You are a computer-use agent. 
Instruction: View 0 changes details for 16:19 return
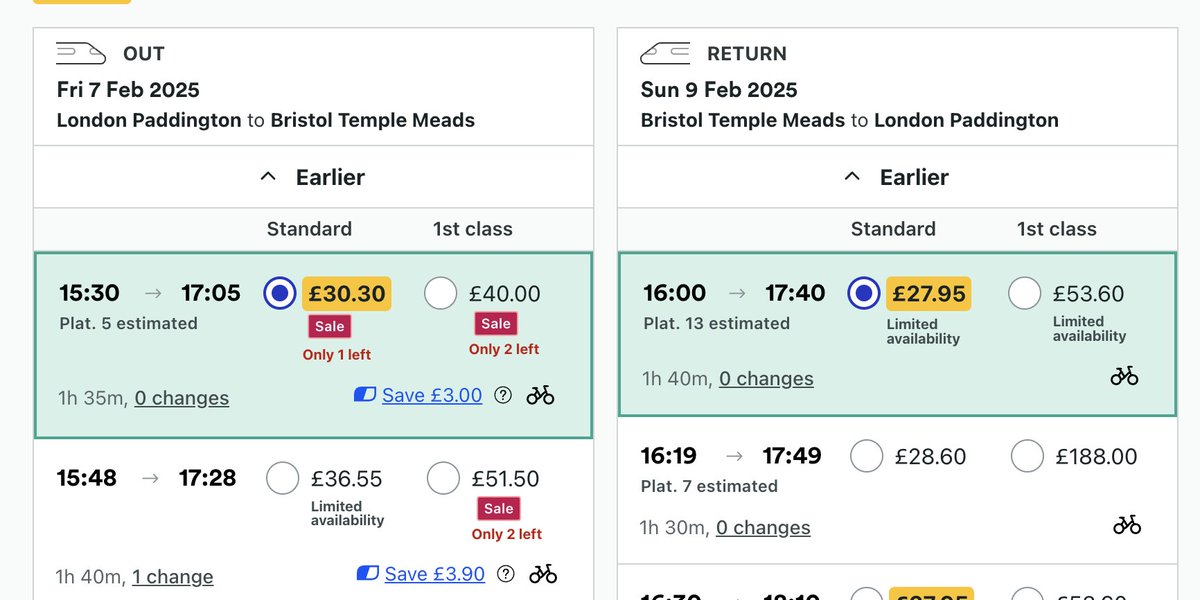pyautogui.click(x=763, y=527)
